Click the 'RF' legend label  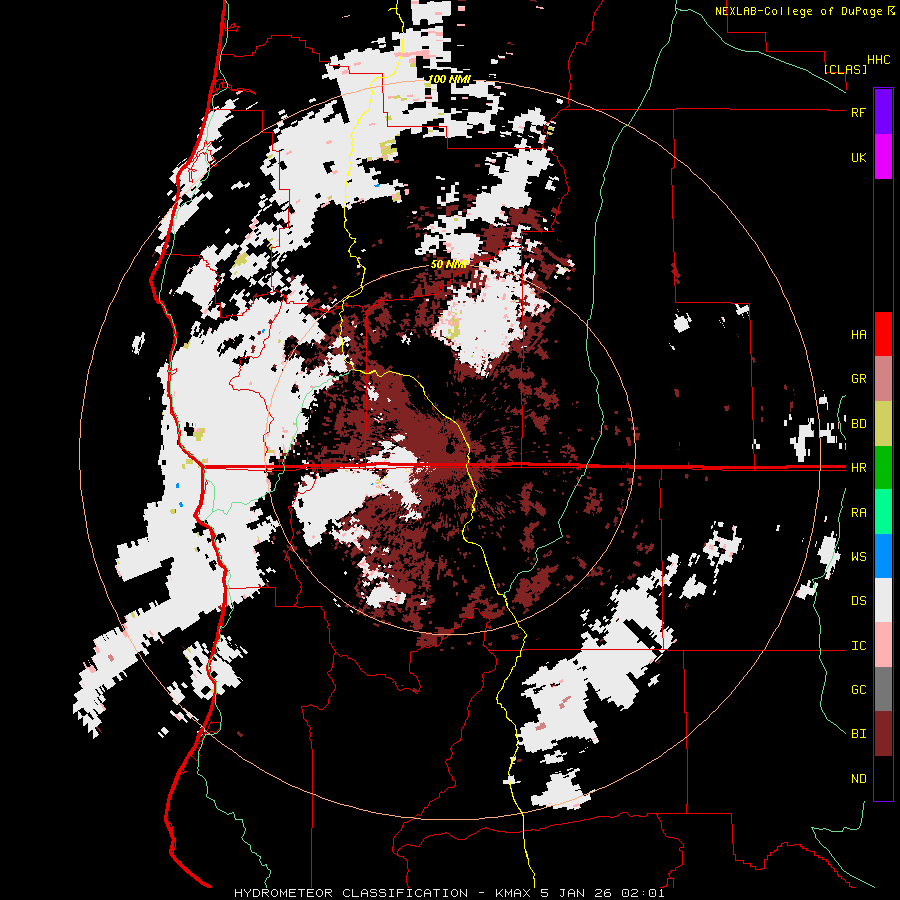(x=858, y=112)
